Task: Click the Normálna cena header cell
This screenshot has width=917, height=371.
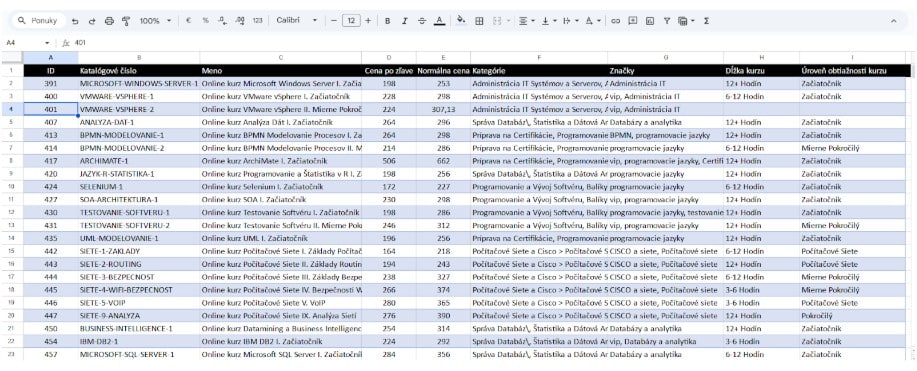Action: (x=443, y=71)
